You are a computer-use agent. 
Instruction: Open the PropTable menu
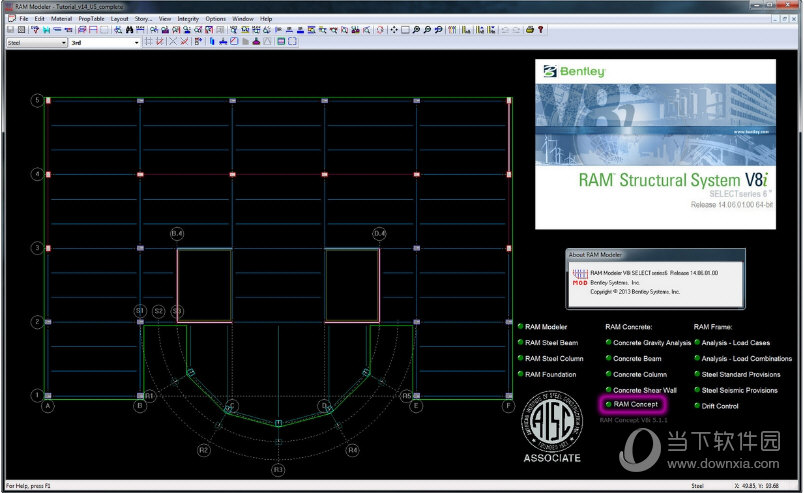(x=91, y=18)
